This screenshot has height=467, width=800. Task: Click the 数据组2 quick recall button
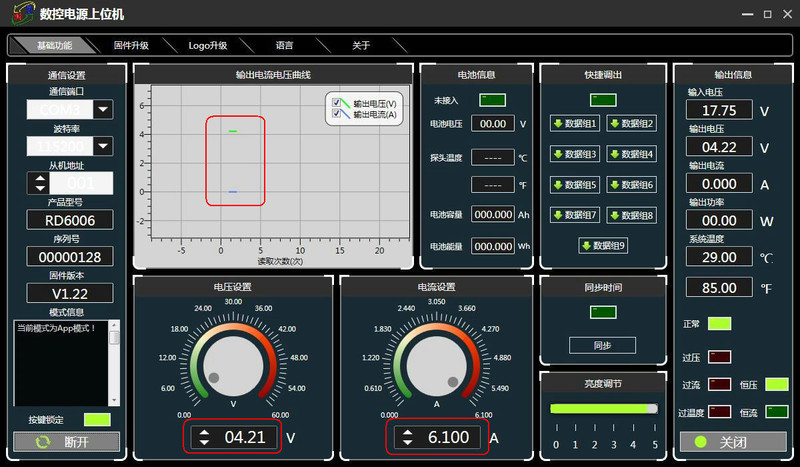pos(631,124)
